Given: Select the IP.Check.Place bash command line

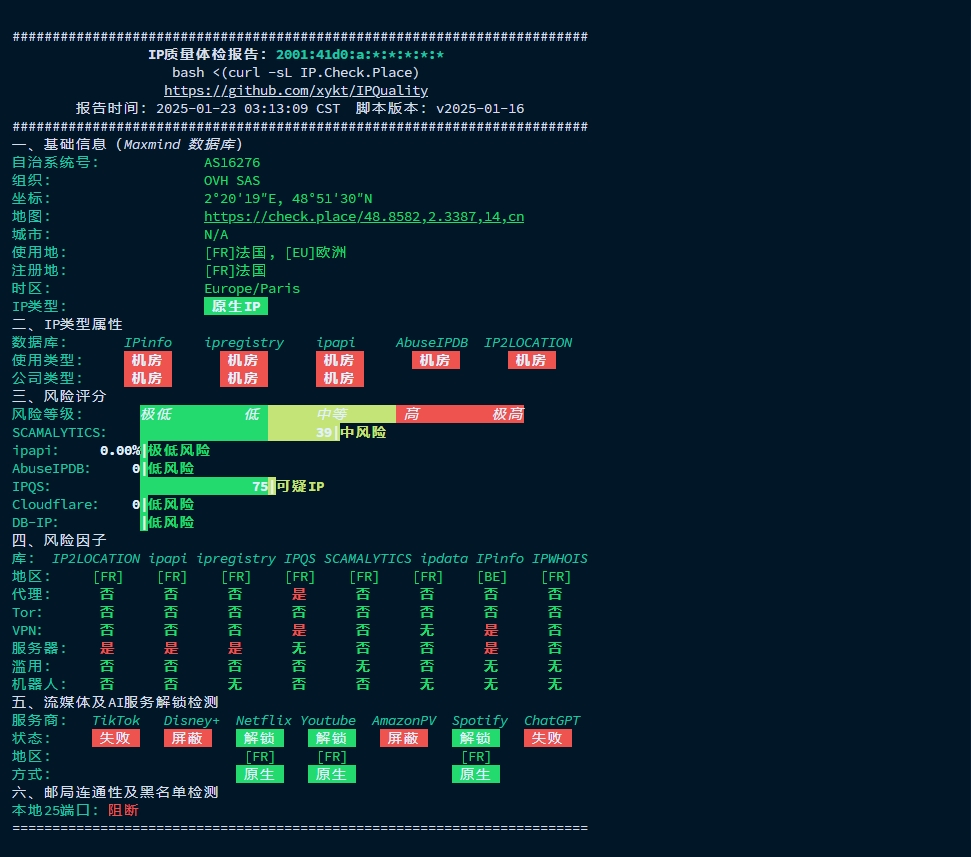Looking at the screenshot, I should [x=295, y=72].
